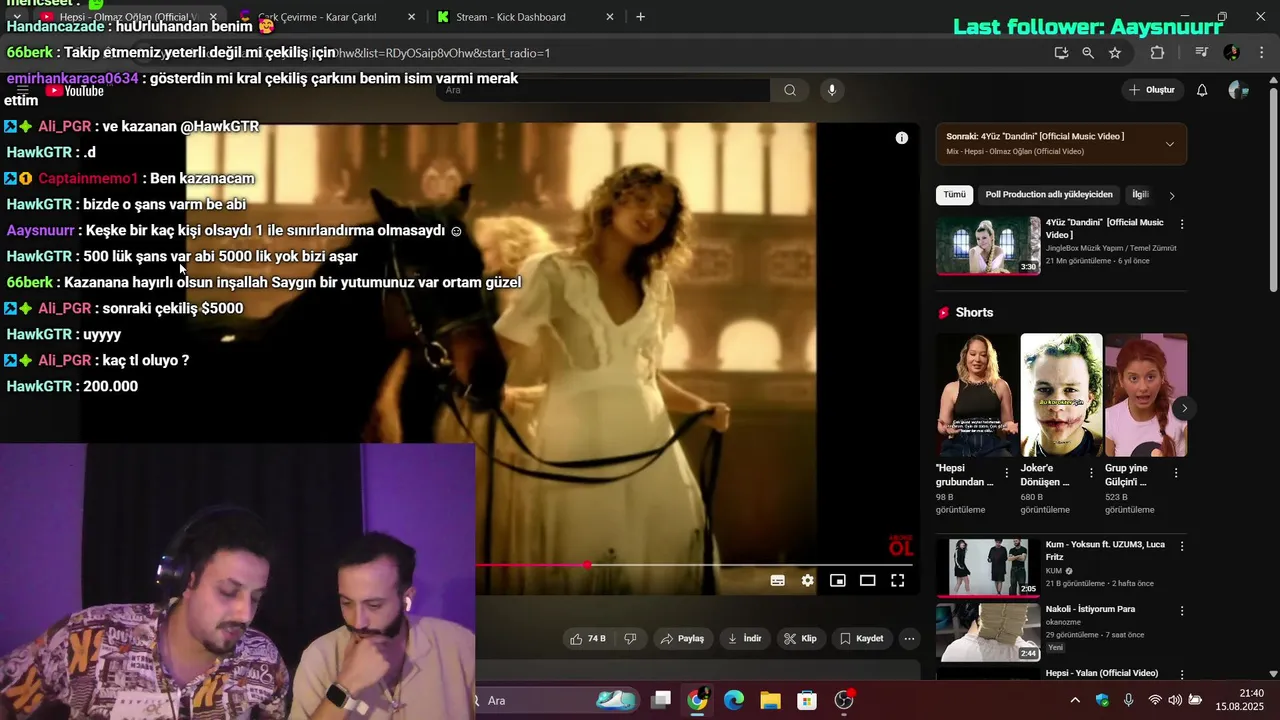1280x720 pixels.
Task: Open options for Joker'e Dönüşen short
Action: coord(1091,473)
